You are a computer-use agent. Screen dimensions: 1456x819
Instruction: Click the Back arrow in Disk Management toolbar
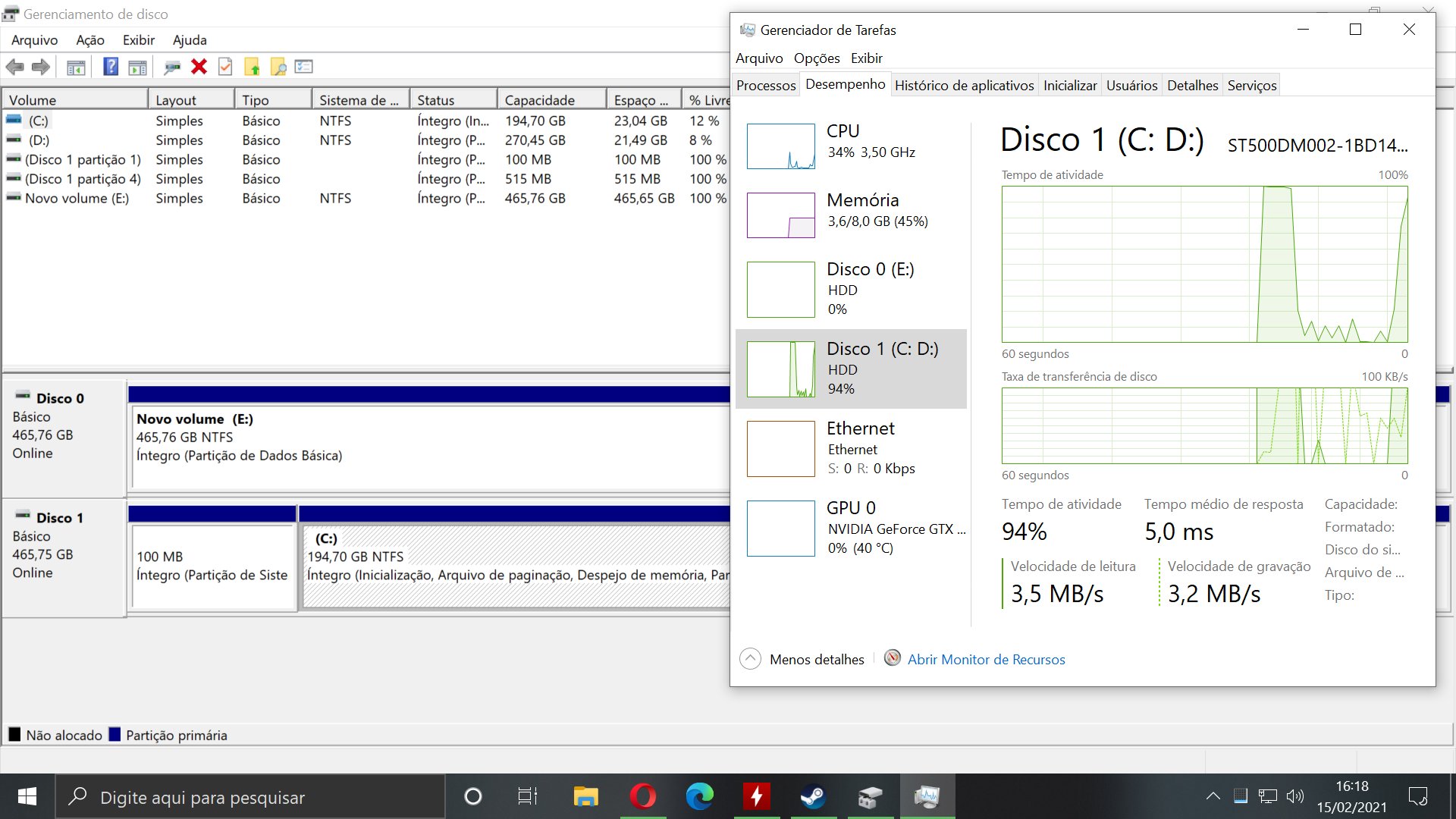14,67
